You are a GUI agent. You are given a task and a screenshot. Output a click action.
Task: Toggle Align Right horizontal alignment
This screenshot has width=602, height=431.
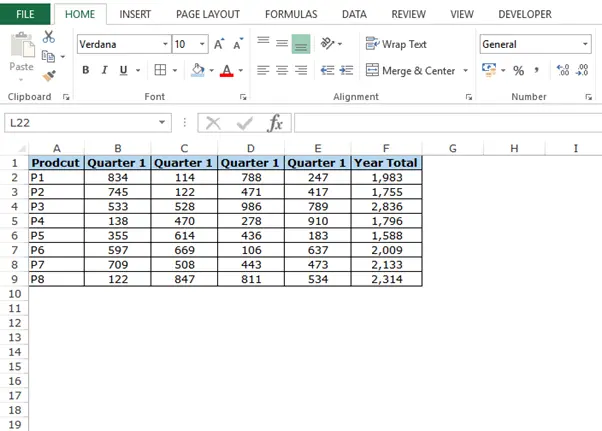tap(301, 70)
